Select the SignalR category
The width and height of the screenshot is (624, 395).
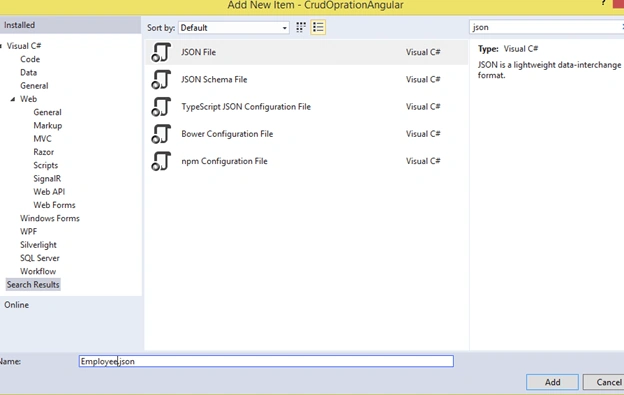[47, 179]
